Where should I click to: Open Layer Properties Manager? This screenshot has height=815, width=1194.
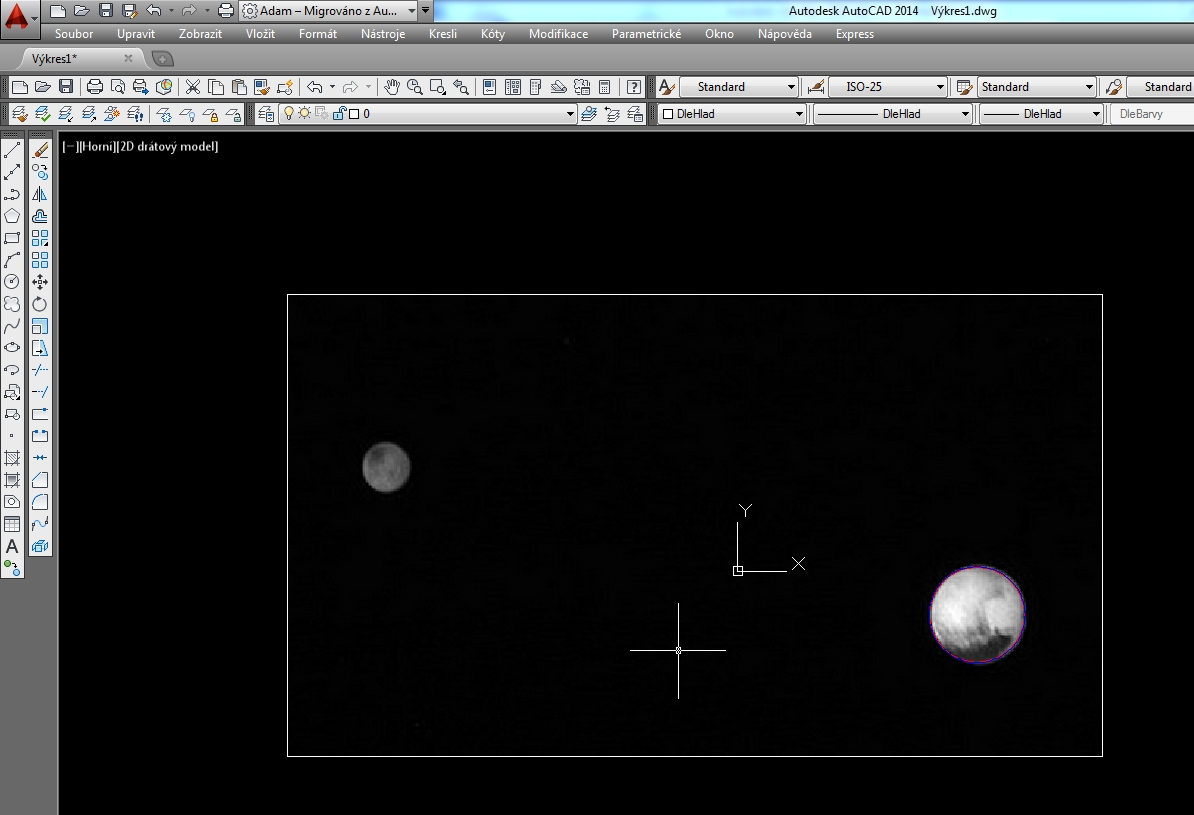(266, 114)
